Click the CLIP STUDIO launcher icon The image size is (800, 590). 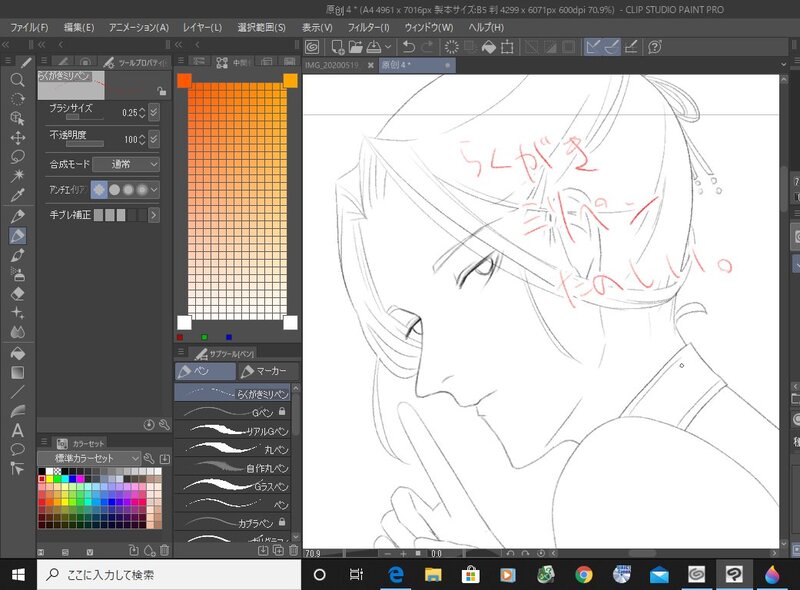312,47
